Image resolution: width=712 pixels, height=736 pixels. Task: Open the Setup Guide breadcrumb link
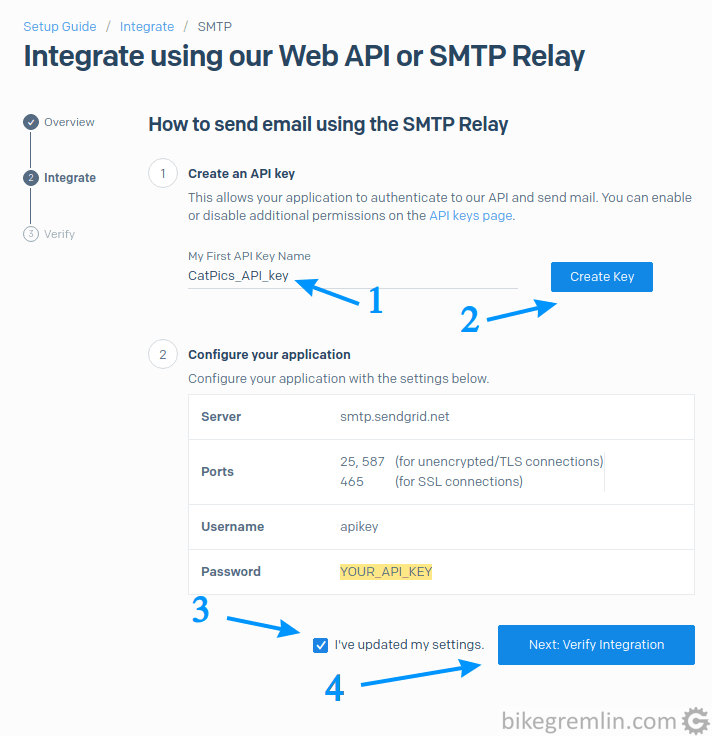[x=60, y=27]
